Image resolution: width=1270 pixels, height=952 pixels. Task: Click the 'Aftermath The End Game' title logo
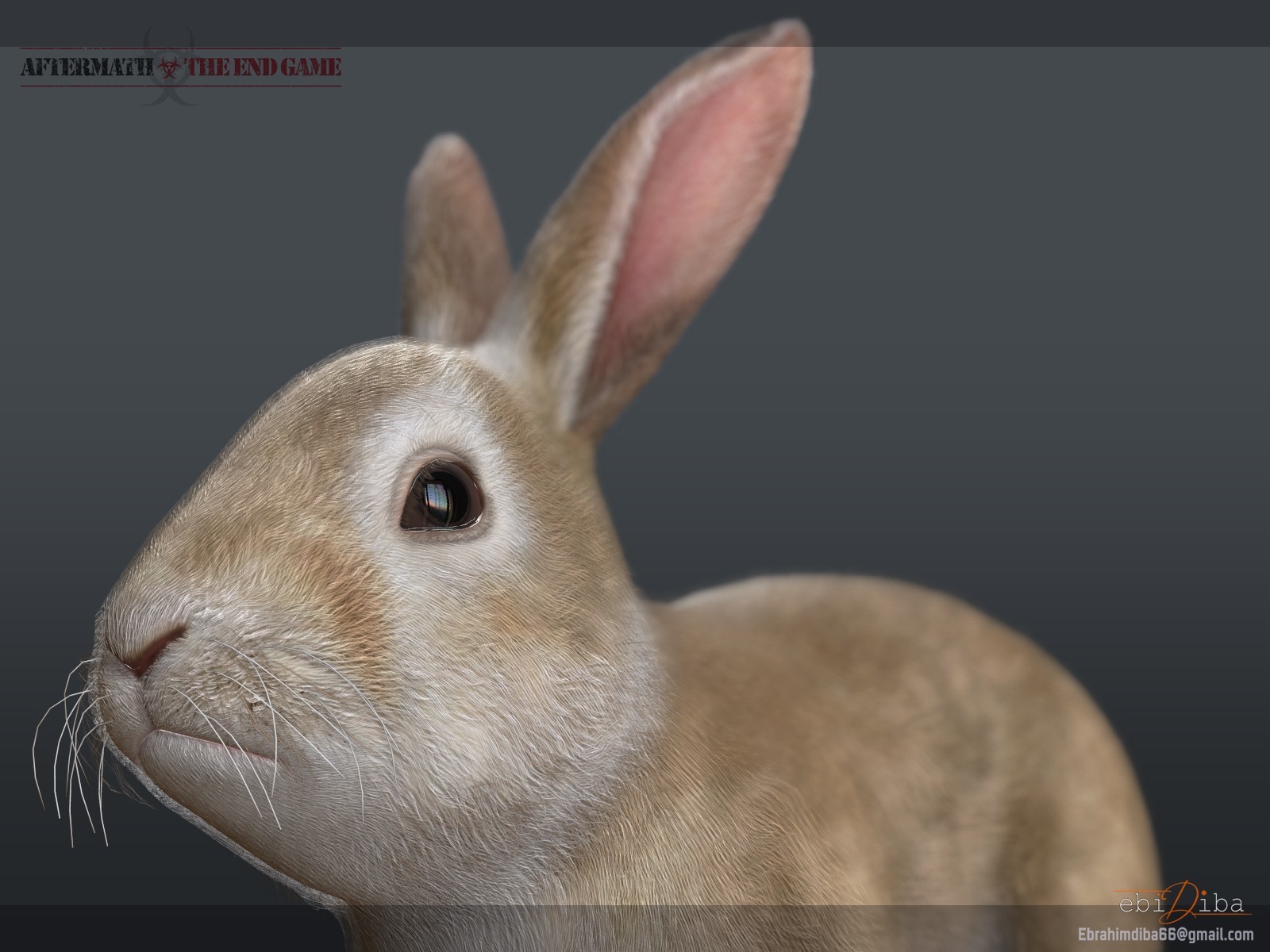coord(181,67)
